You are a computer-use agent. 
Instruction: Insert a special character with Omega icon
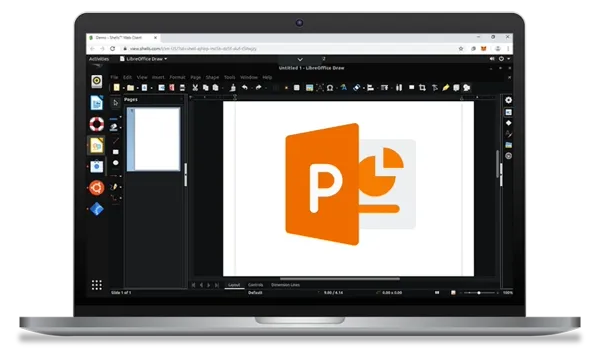(x=330, y=88)
